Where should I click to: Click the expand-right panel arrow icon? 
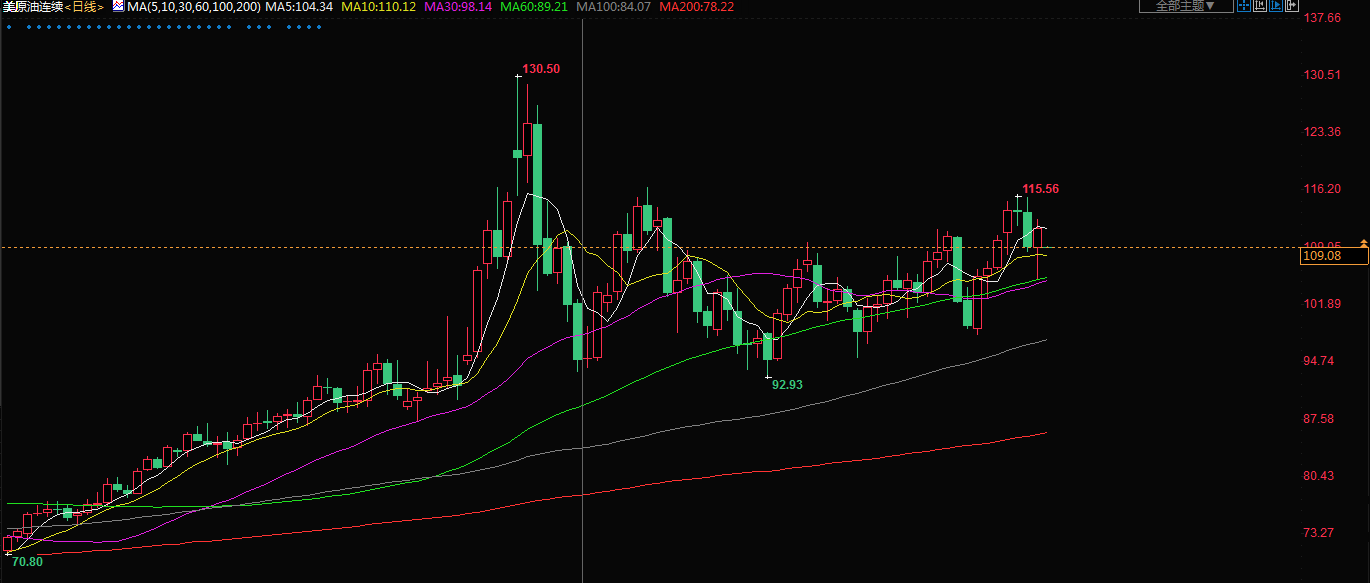(1293, 6)
